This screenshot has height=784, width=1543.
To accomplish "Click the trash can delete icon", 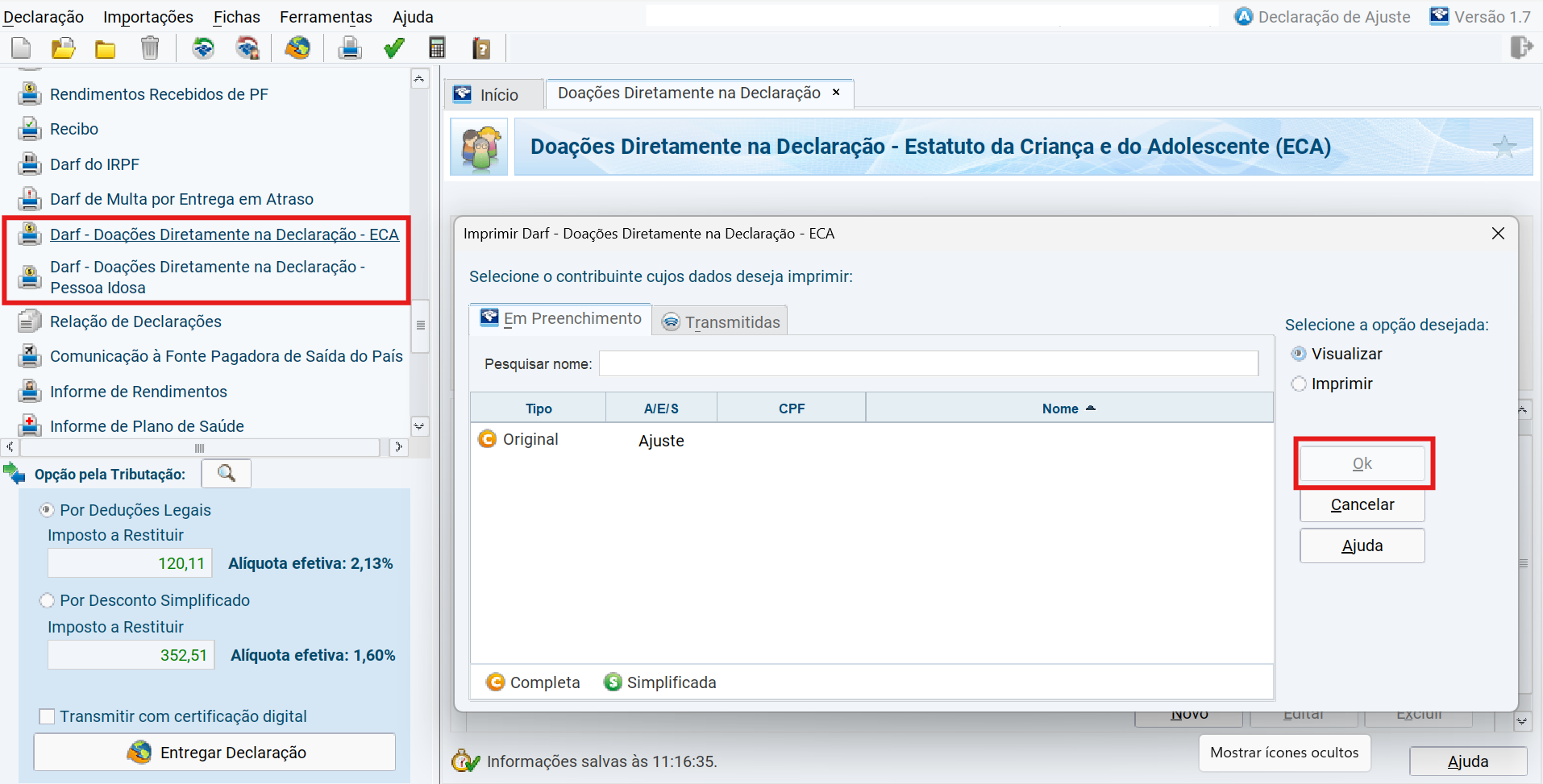I will pyautogui.click(x=149, y=48).
